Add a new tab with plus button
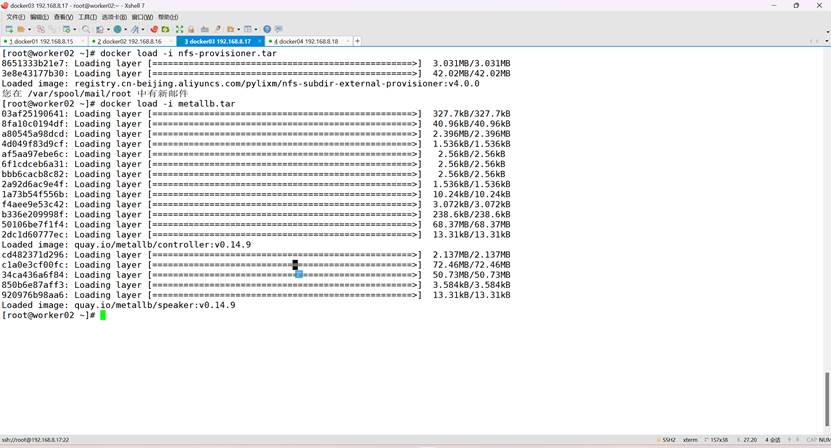 pos(357,41)
